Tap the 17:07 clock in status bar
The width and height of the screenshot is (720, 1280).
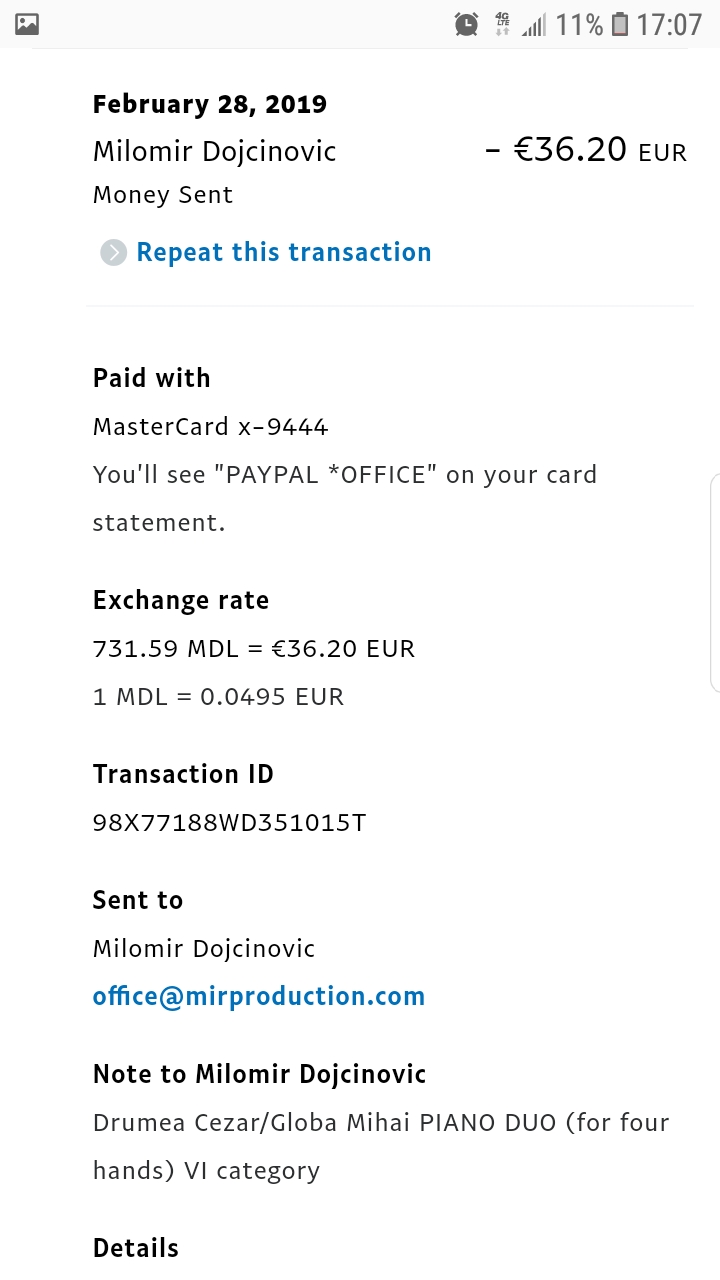(x=669, y=24)
